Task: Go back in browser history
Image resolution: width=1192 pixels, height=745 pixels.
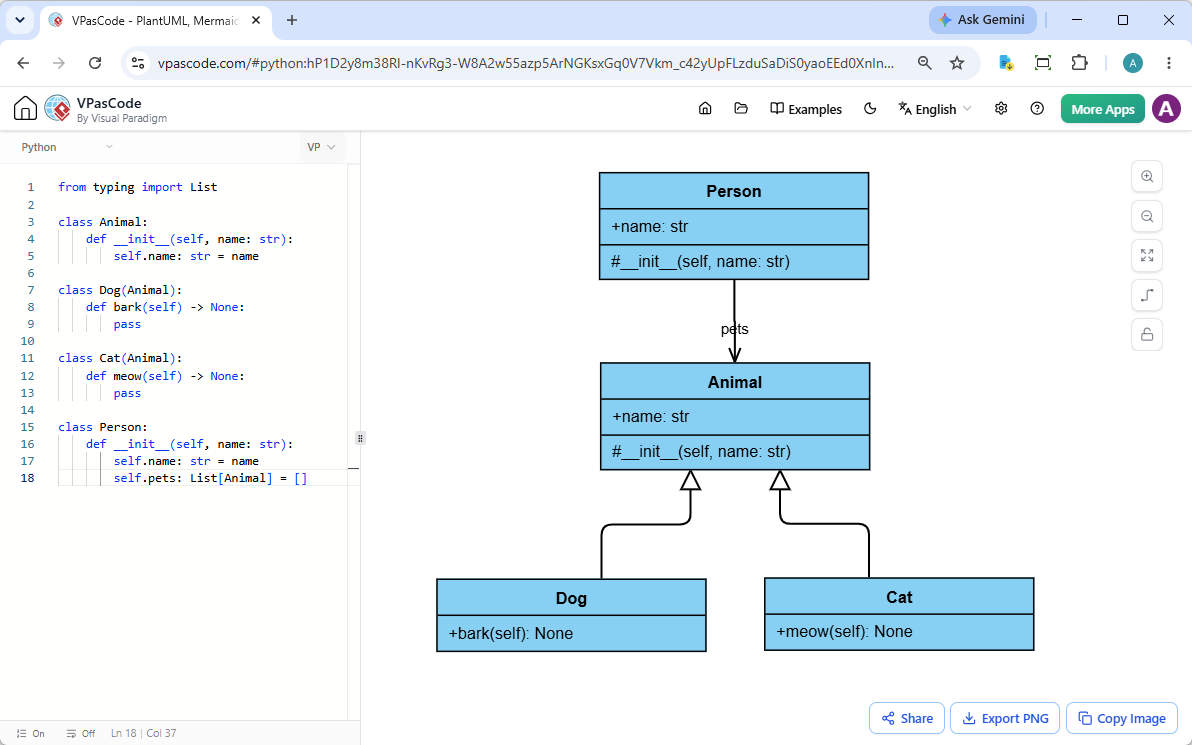Action: [24, 63]
